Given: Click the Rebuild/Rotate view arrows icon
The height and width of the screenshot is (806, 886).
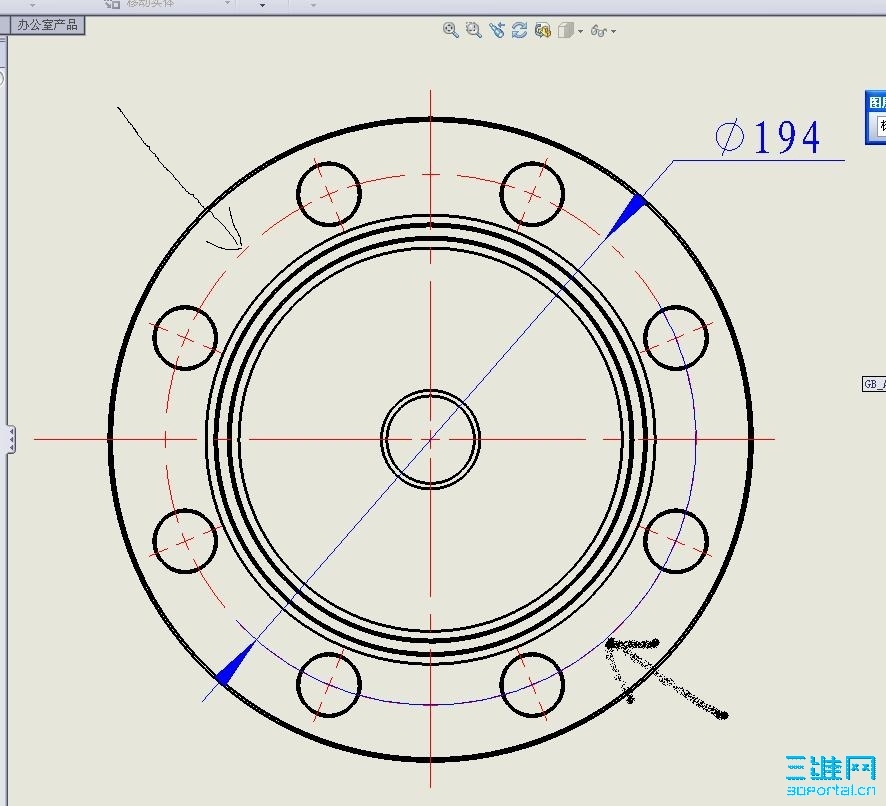Looking at the screenshot, I should click(x=519, y=30).
